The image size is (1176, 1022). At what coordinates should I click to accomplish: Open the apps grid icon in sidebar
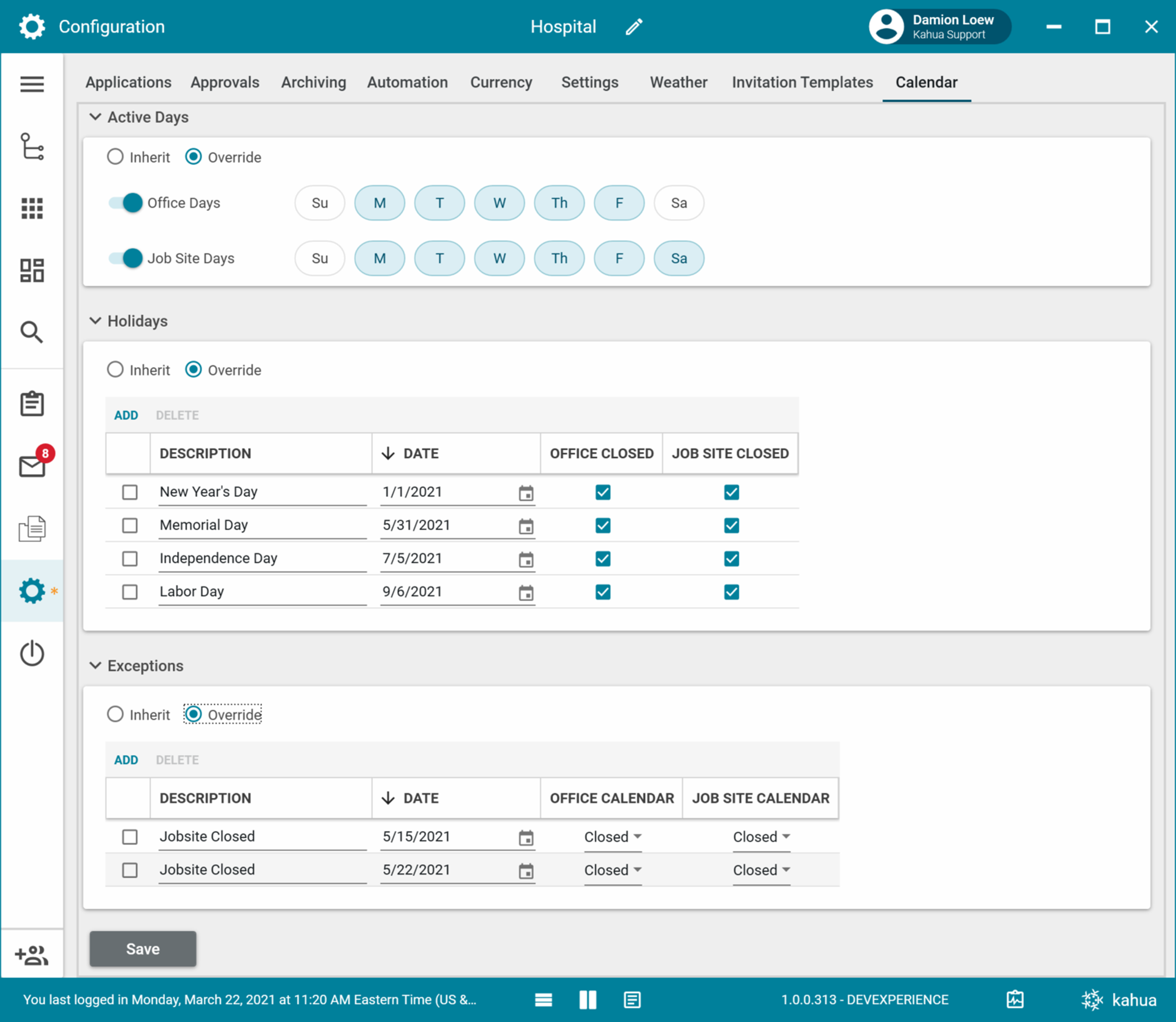(x=32, y=208)
